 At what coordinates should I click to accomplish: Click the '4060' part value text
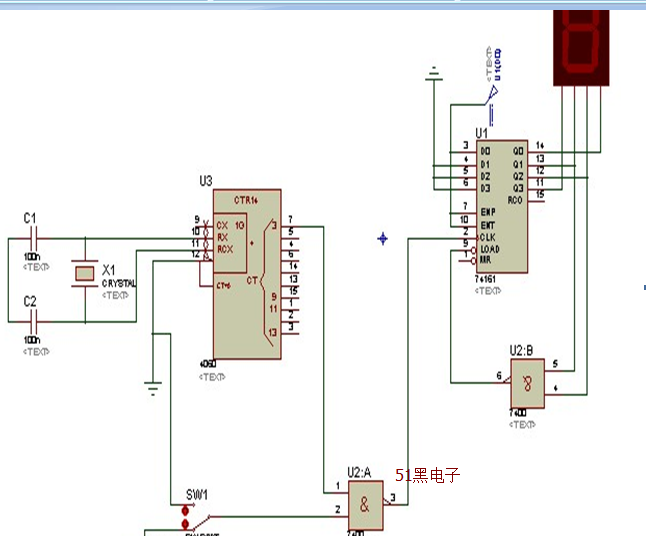point(207,364)
